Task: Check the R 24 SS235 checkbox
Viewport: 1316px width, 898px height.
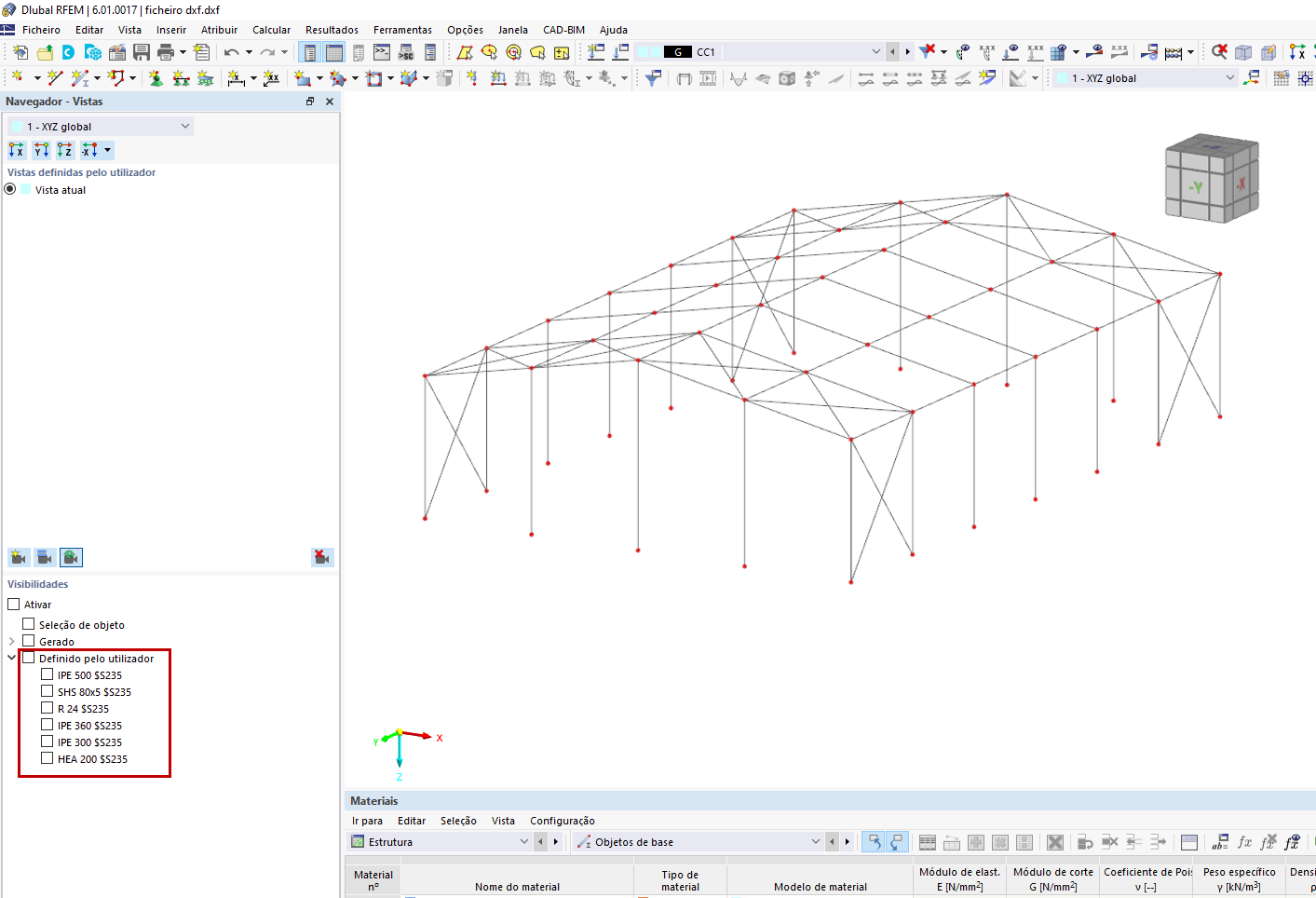Action: pos(47,708)
